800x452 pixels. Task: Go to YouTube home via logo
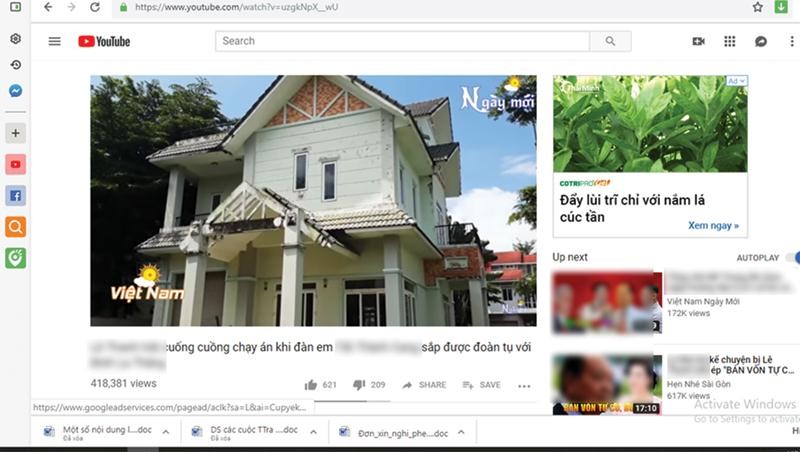click(x=104, y=41)
